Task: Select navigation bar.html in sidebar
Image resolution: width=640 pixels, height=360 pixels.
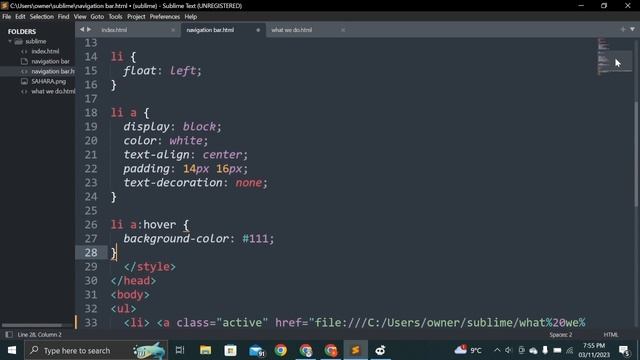Action: tap(53, 71)
